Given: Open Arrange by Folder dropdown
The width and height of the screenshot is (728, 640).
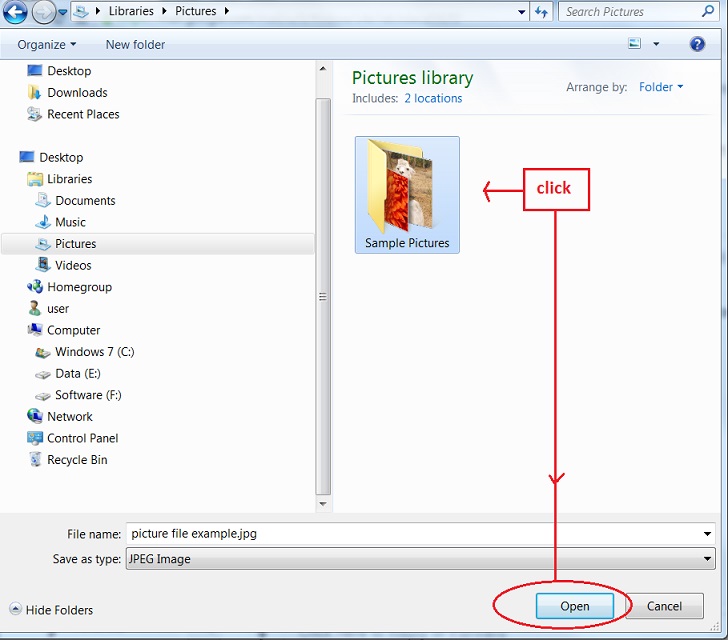Looking at the screenshot, I should coord(661,87).
